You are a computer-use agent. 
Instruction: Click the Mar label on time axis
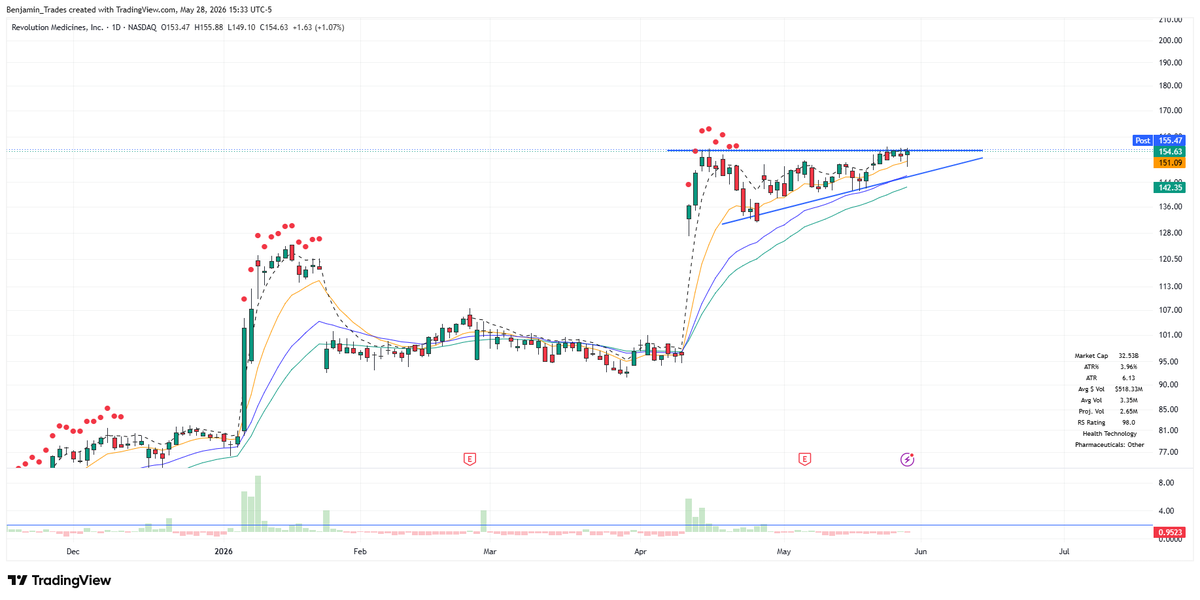pyautogui.click(x=490, y=551)
